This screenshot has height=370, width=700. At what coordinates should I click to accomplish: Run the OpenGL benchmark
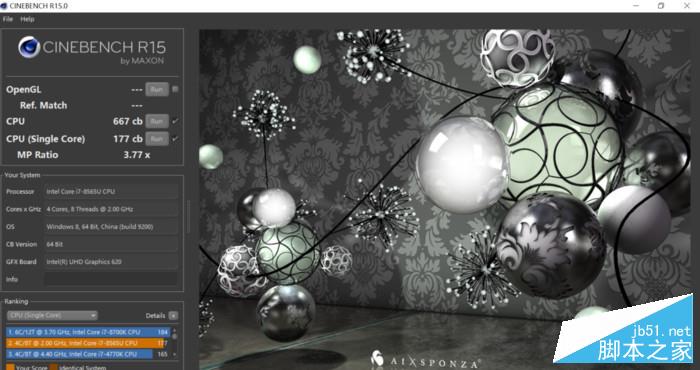coord(157,89)
